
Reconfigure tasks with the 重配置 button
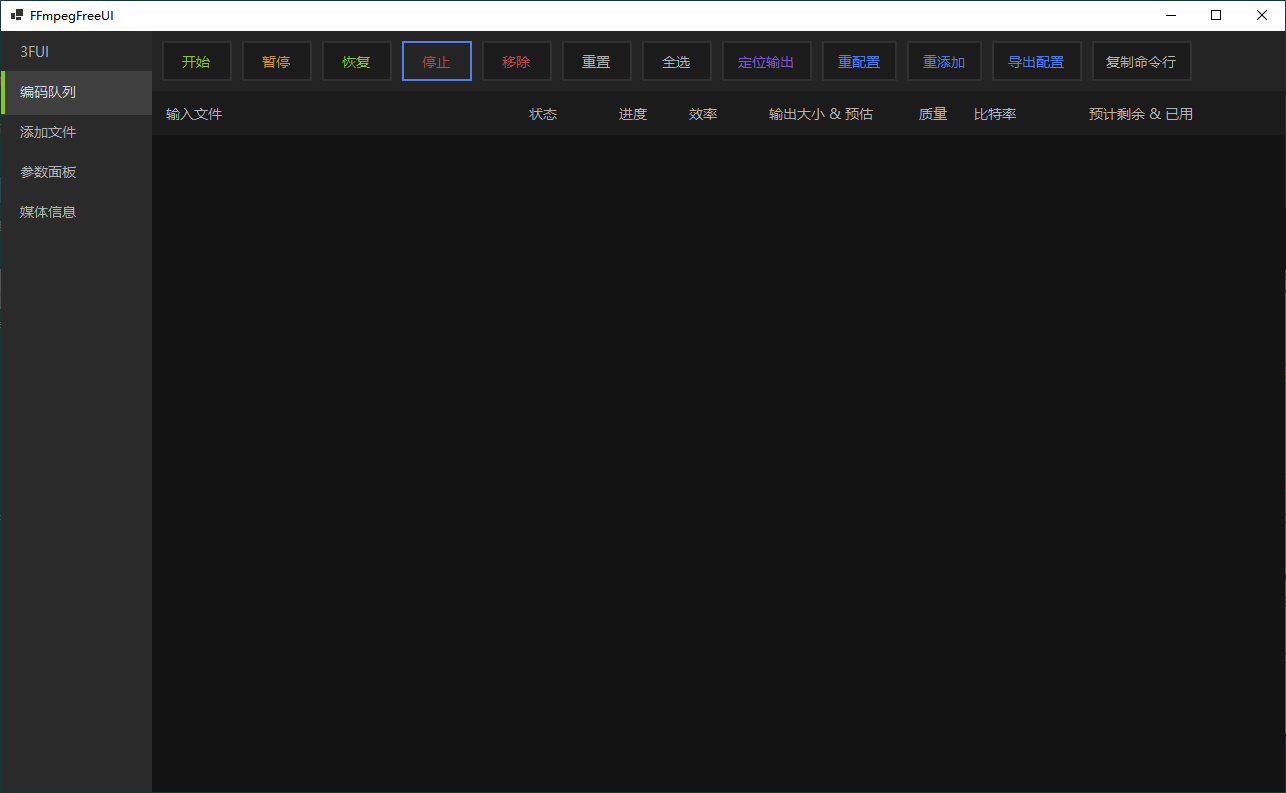click(x=858, y=61)
